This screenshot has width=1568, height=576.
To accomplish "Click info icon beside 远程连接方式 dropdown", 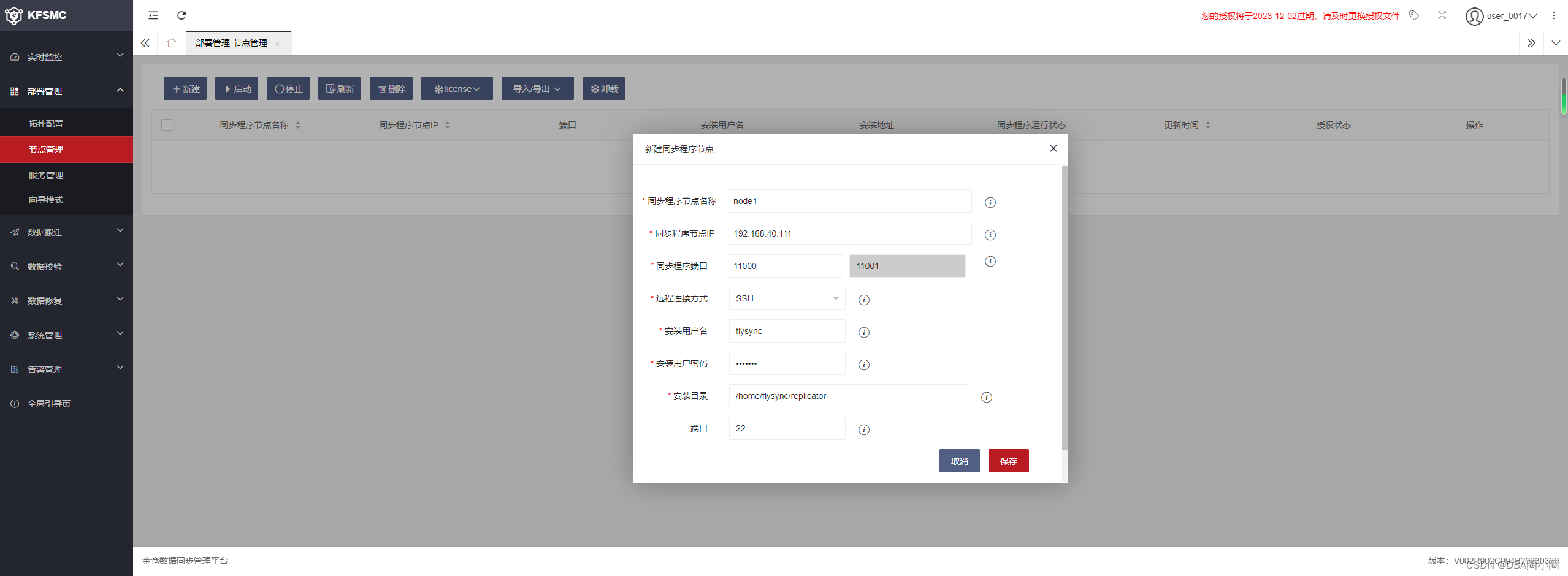I will 864,300.
